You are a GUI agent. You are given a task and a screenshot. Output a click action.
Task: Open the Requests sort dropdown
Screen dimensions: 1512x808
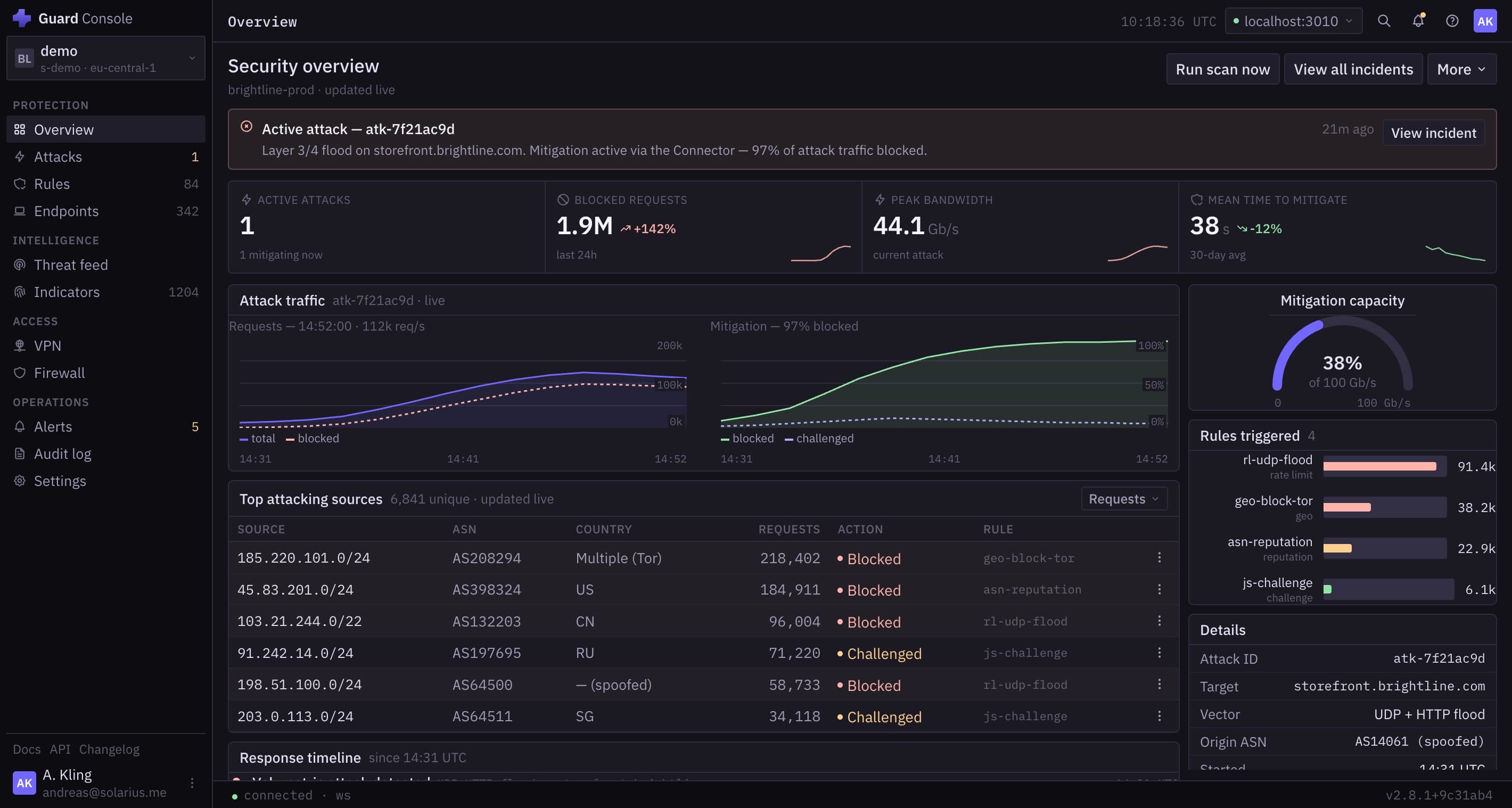[x=1124, y=499]
